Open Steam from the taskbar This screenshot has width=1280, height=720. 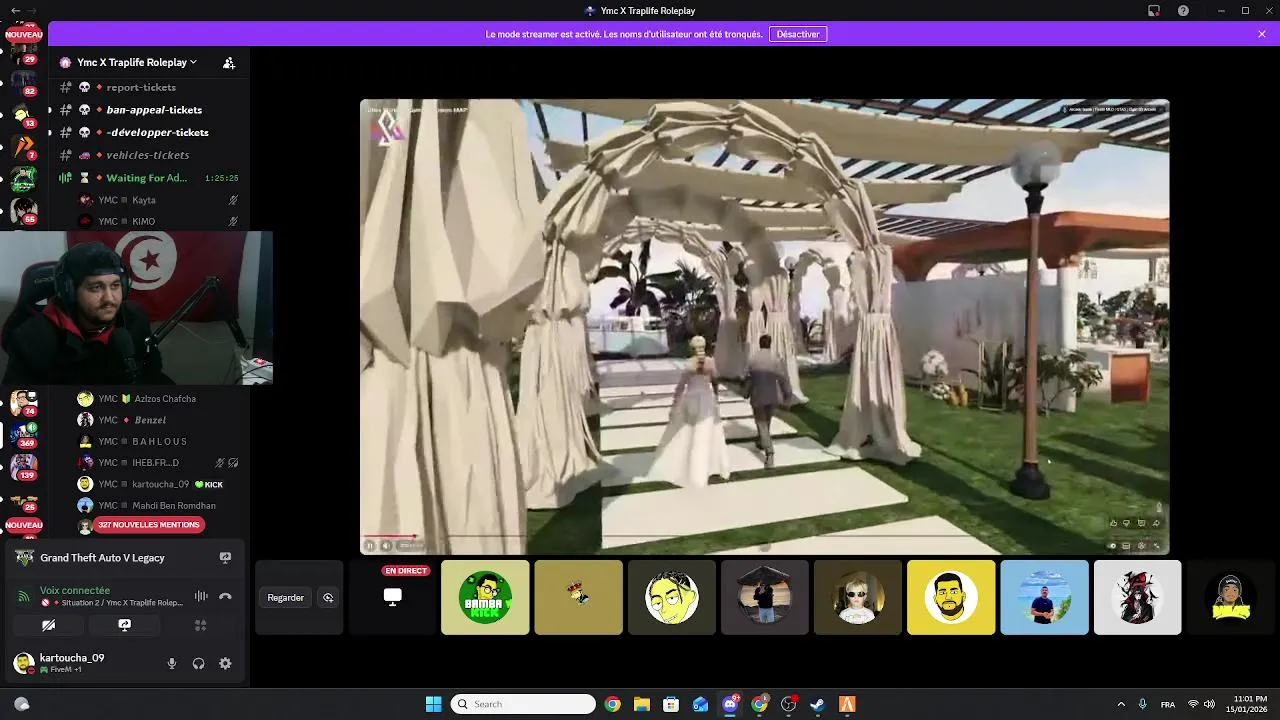click(x=817, y=704)
